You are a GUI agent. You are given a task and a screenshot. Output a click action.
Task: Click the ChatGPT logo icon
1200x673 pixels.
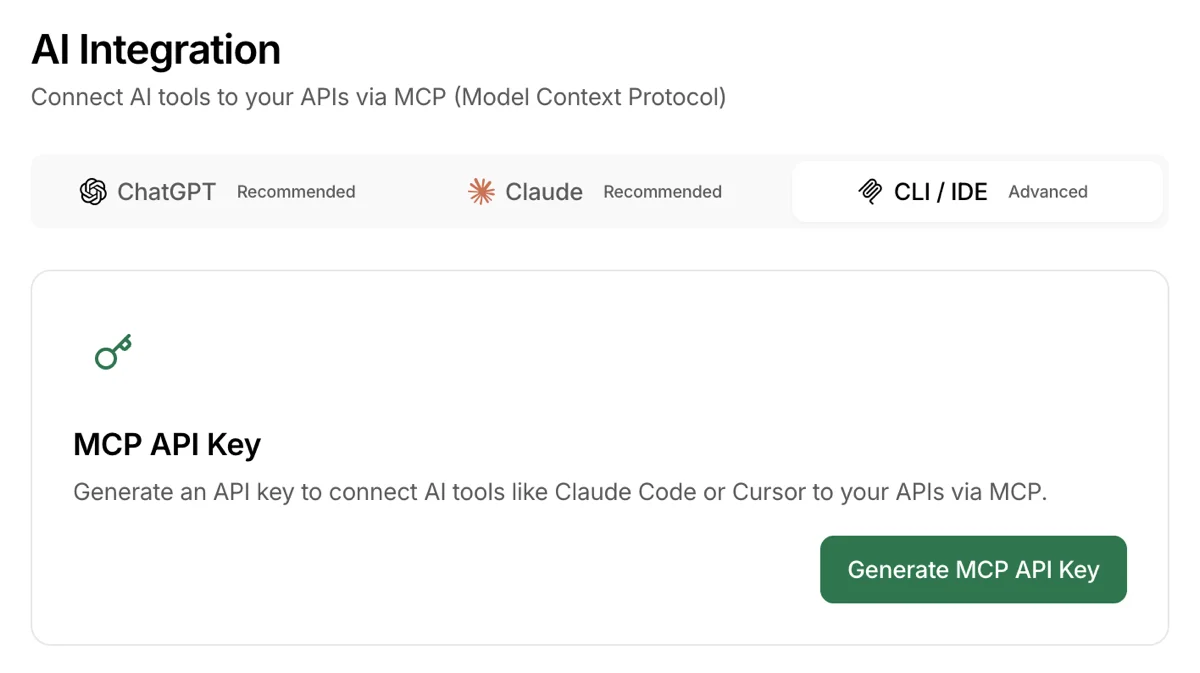(x=93, y=191)
